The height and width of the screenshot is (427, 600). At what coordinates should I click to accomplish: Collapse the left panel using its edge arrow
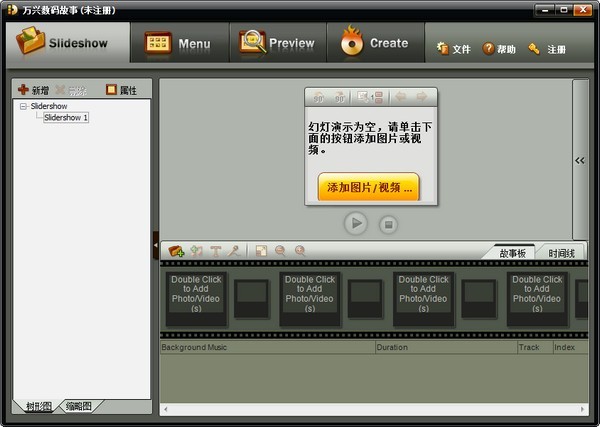pyautogui.click(x=155, y=244)
